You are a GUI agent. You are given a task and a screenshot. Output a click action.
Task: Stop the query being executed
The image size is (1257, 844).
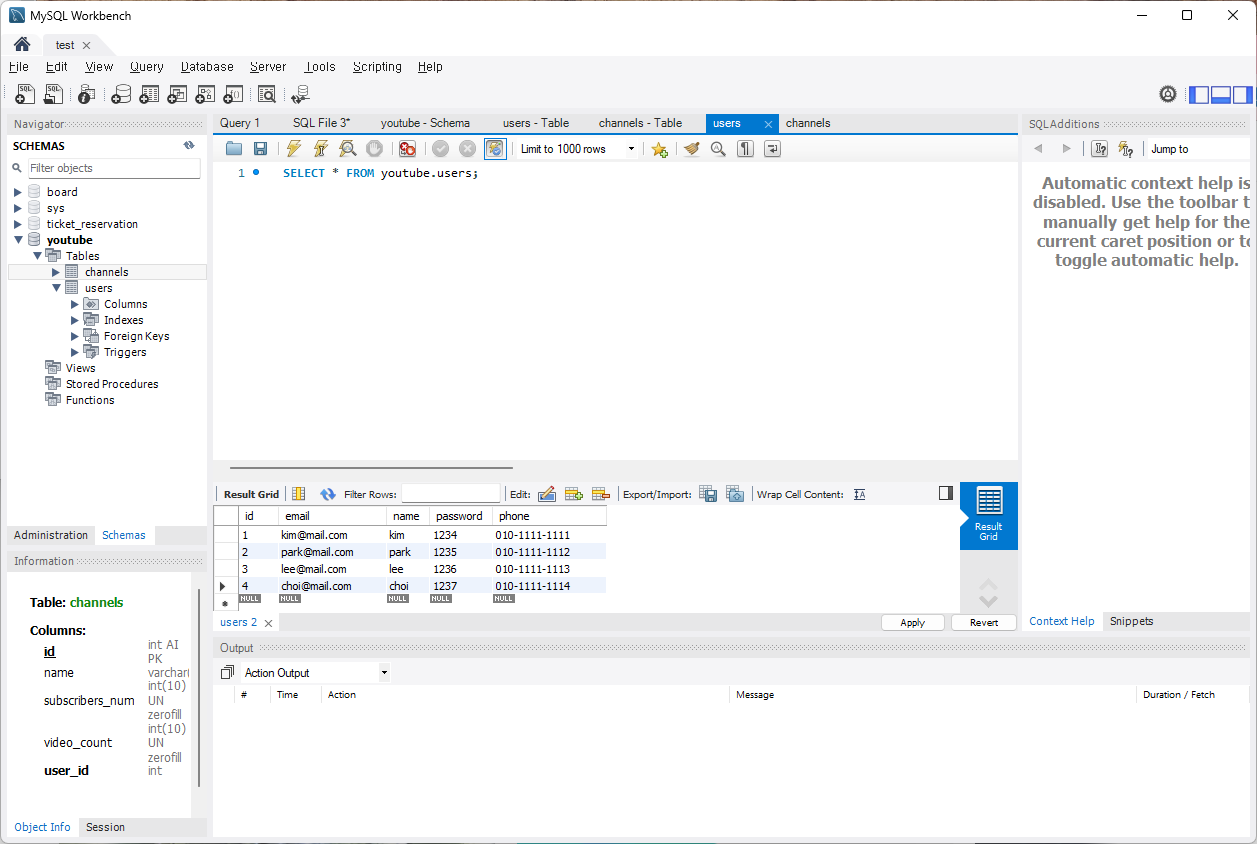click(374, 149)
